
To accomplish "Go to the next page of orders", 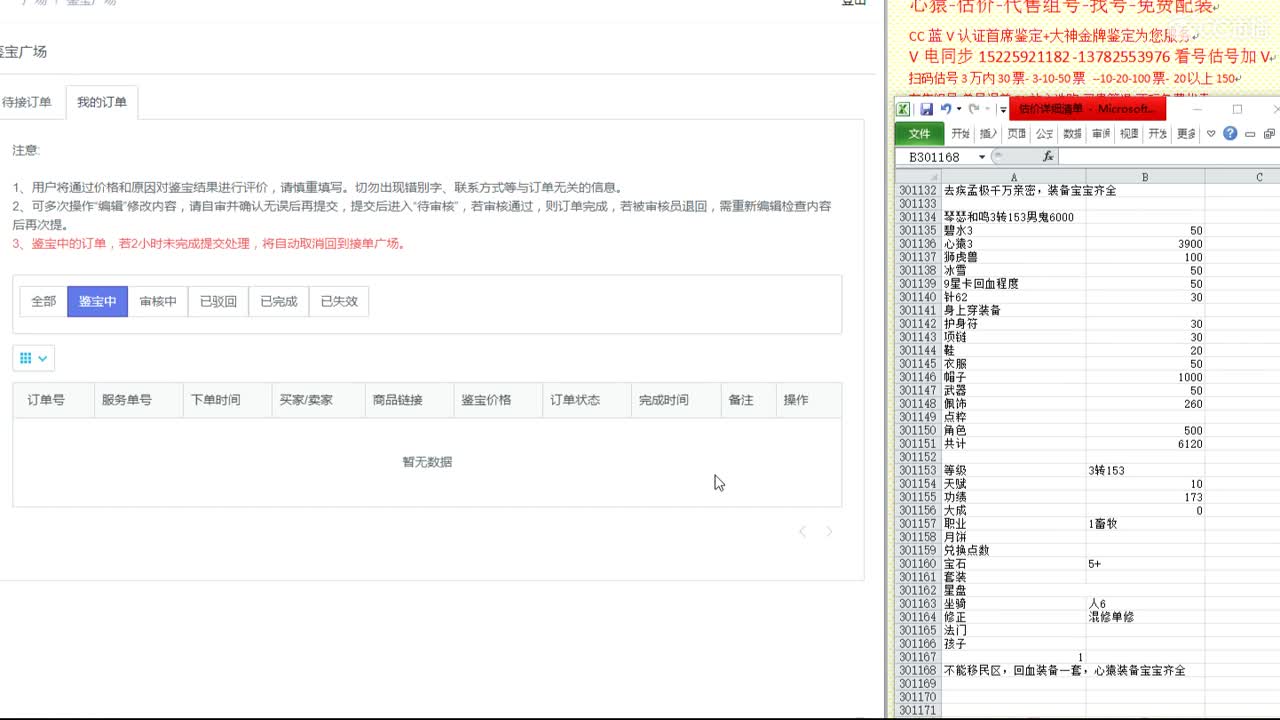I will [x=829, y=532].
